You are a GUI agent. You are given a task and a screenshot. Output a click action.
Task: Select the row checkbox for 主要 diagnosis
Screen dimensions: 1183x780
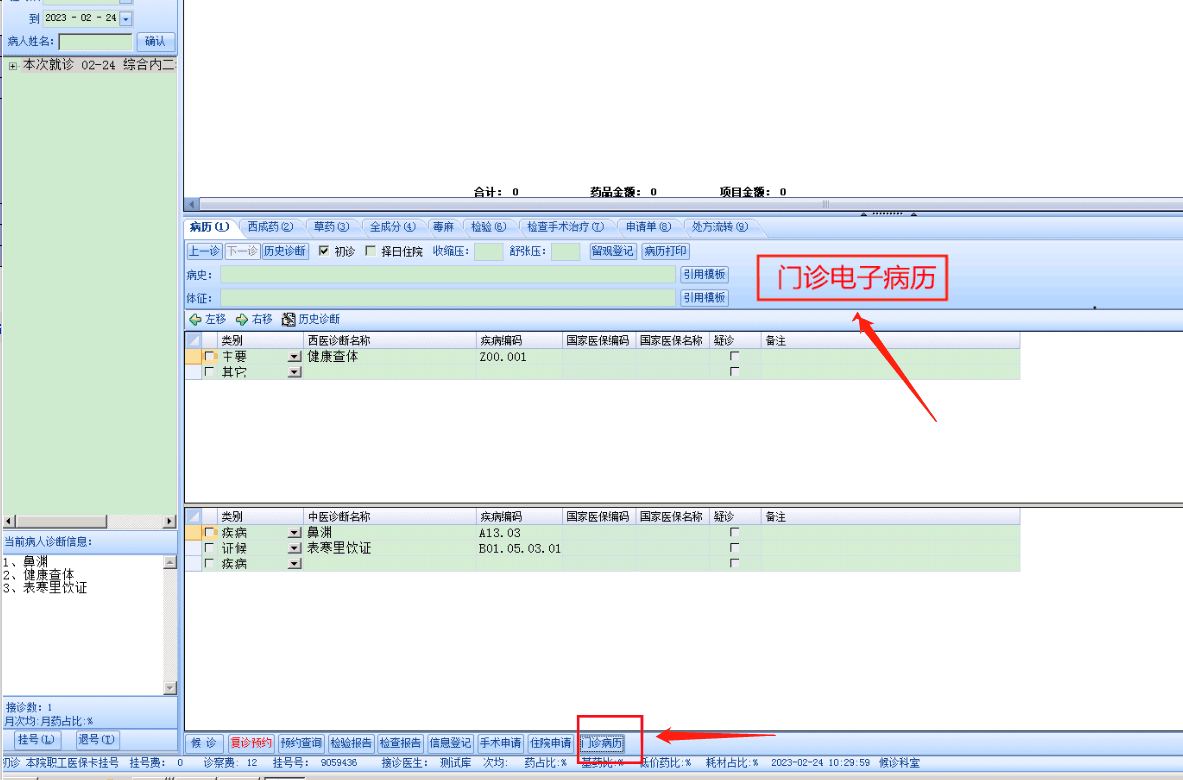(x=210, y=356)
